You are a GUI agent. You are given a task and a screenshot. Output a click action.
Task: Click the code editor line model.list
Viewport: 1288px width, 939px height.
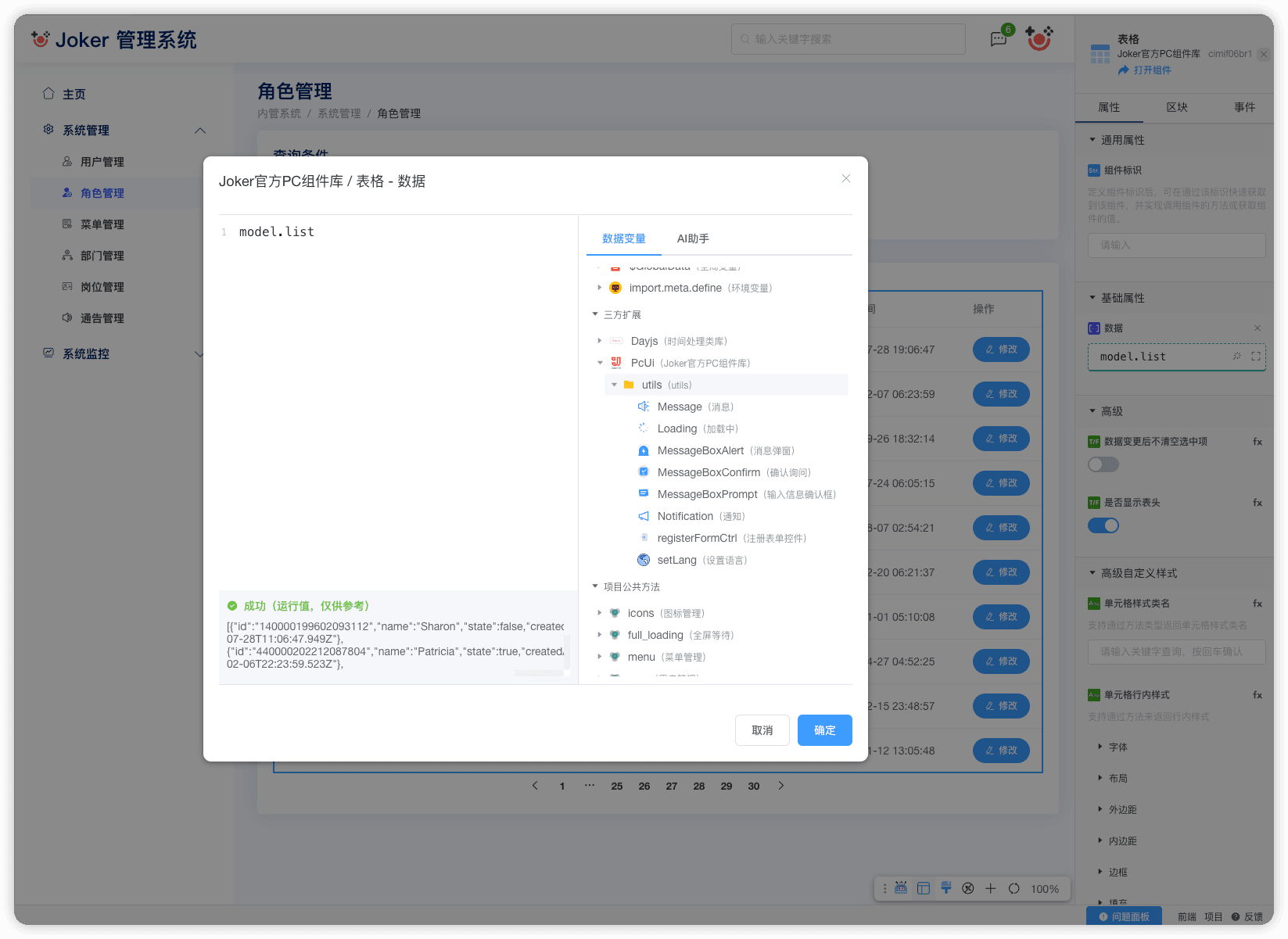coord(277,232)
